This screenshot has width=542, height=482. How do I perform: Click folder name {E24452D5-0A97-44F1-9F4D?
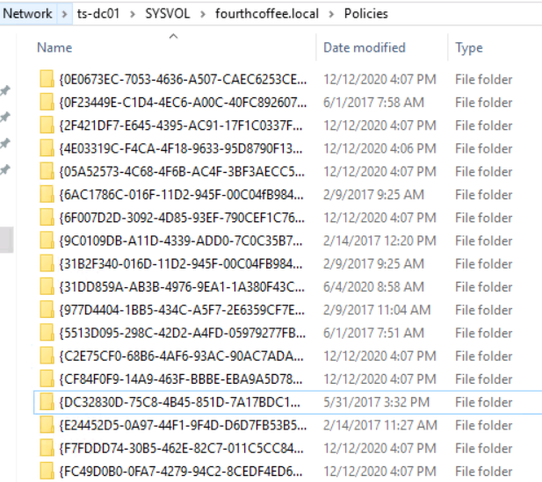[183, 425]
